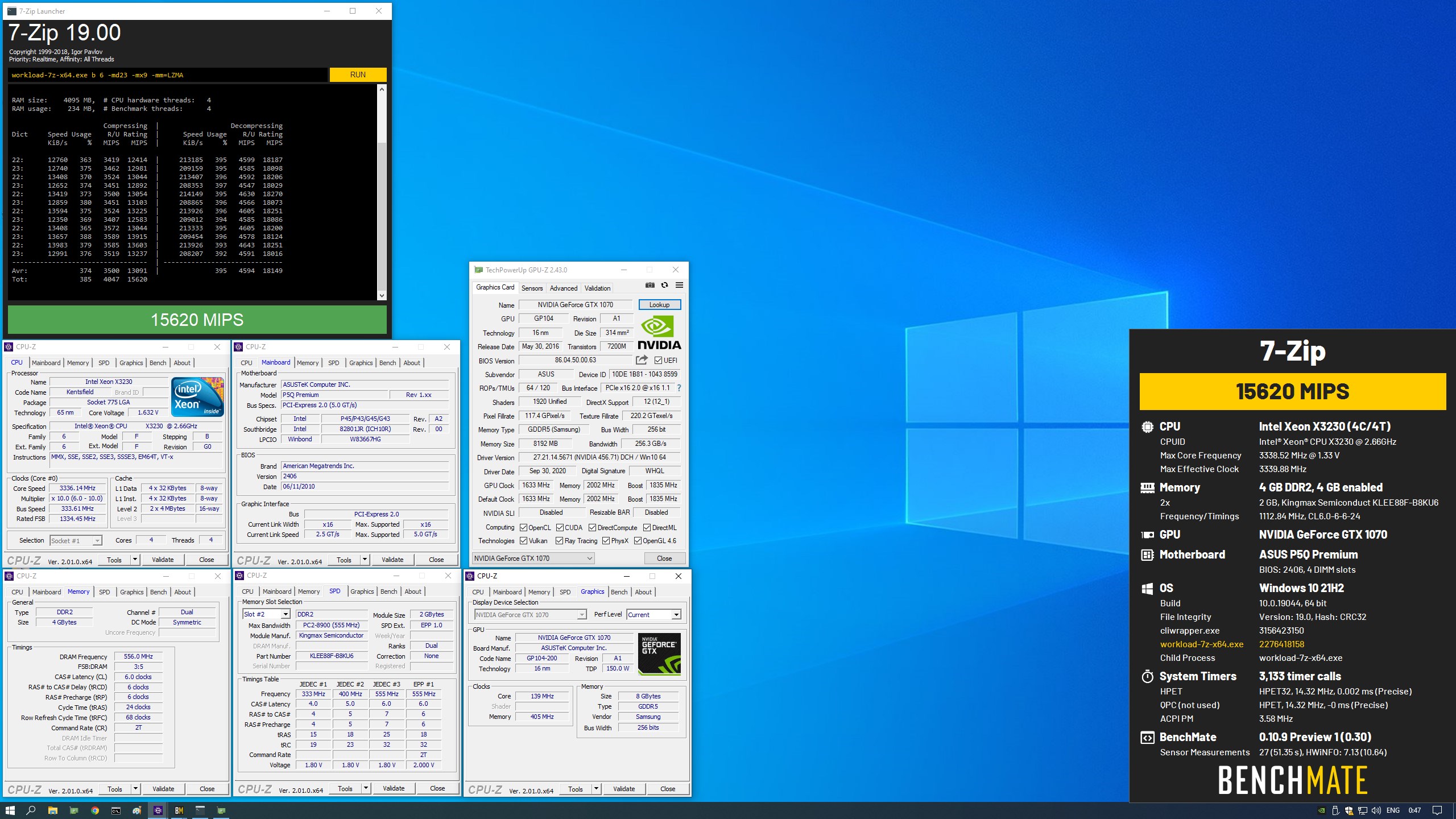
Task: Open the GPU-Z hamburger menu
Action: [679, 286]
